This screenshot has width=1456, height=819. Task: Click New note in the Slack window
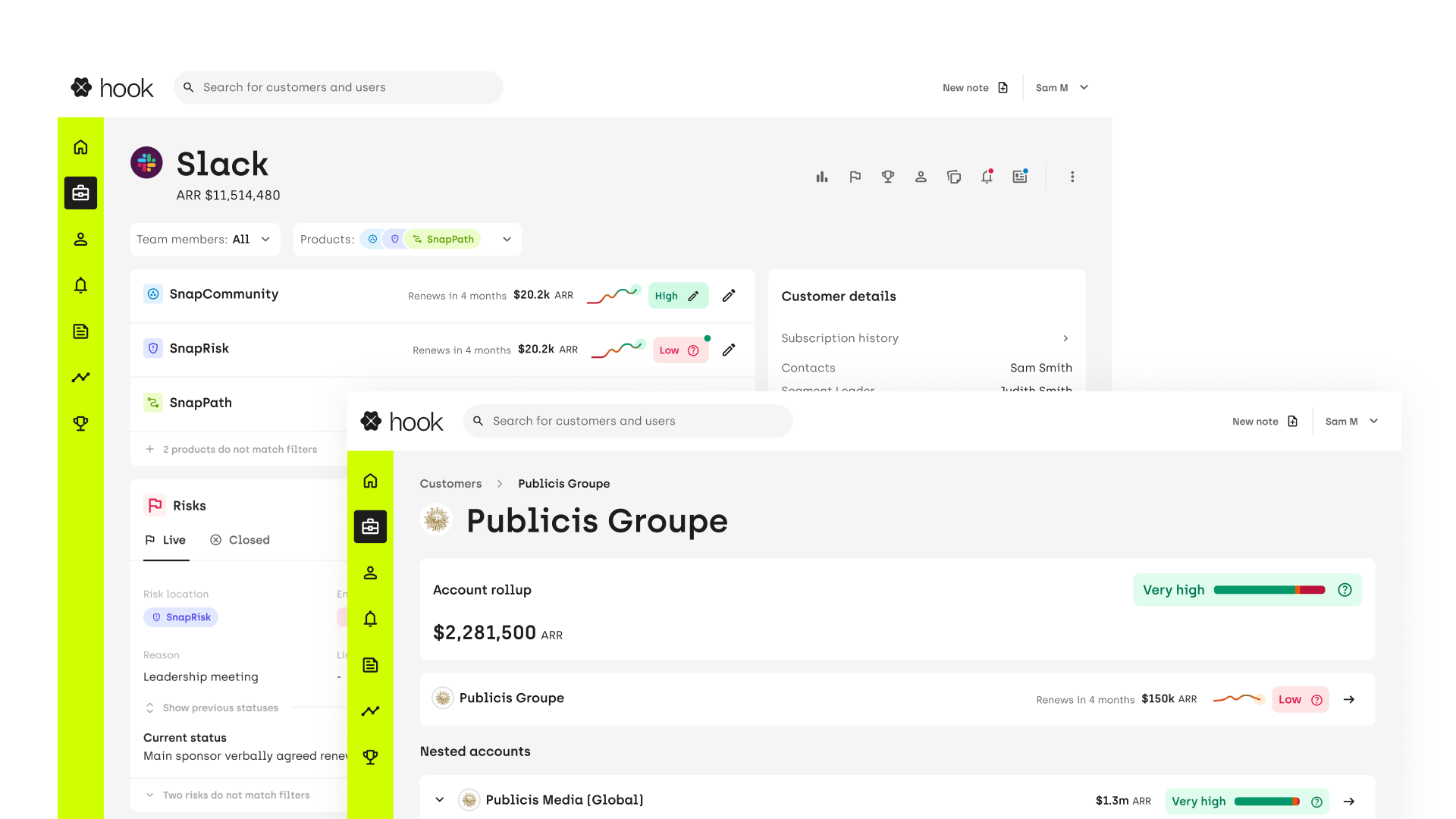(975, 88)
